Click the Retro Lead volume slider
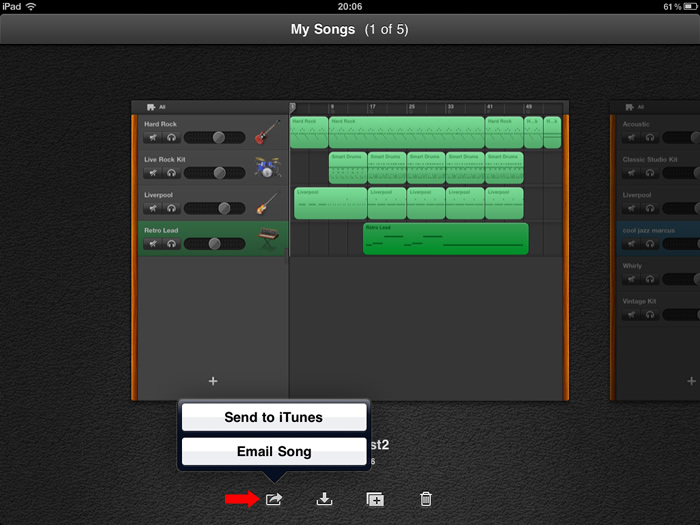700x525 pixels. 215,244
